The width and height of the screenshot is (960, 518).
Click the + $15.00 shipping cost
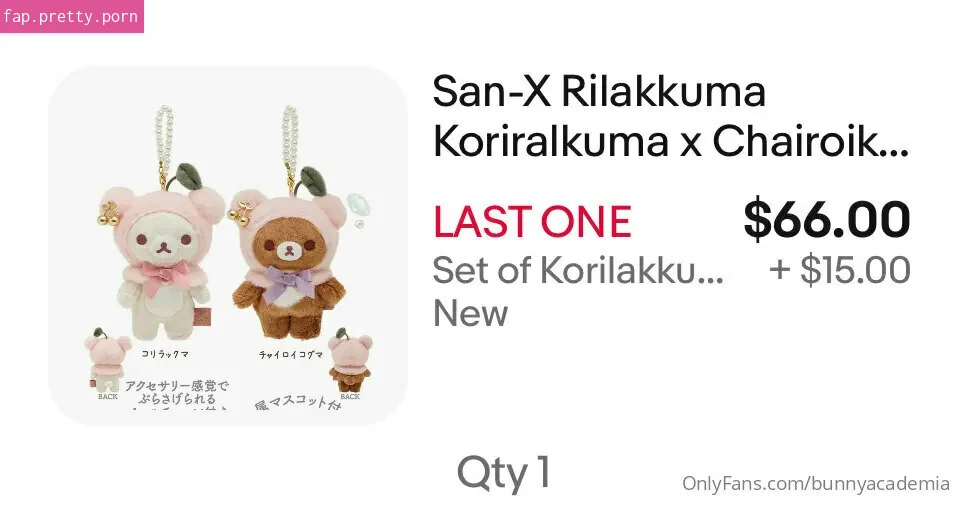(x=840, y=270)
